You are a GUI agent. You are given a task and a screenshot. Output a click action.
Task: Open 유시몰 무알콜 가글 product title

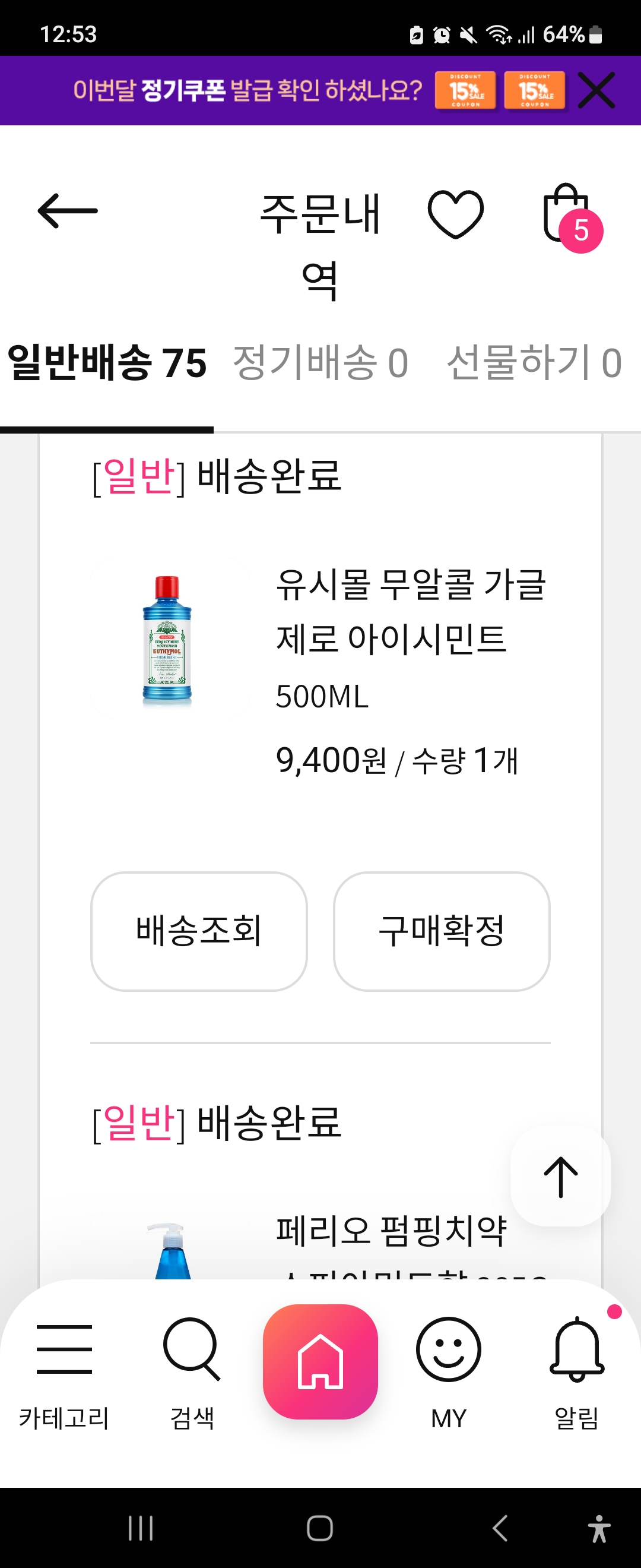[x=411, y=611]
